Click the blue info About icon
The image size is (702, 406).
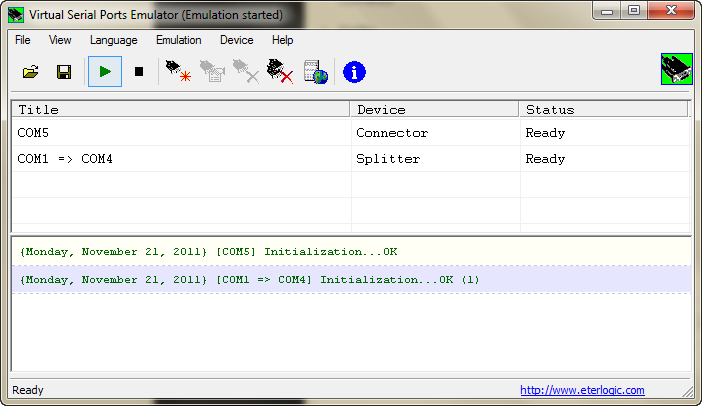pyautogui.click(x=354, y=72)
